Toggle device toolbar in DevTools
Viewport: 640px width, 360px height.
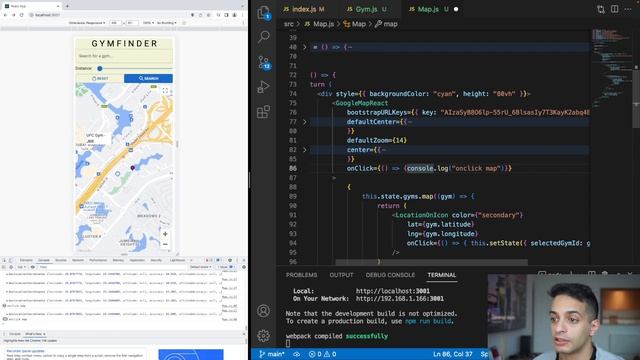point(11,260)
